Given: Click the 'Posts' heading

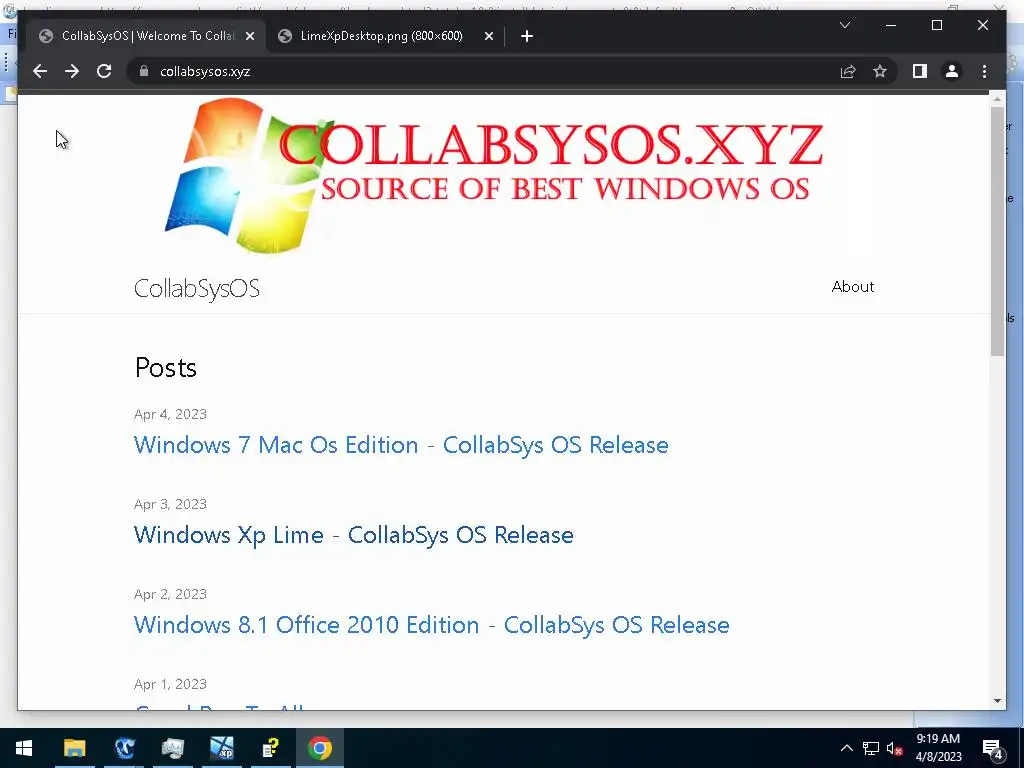Looking at the screenshot, I should coord(165,368).
